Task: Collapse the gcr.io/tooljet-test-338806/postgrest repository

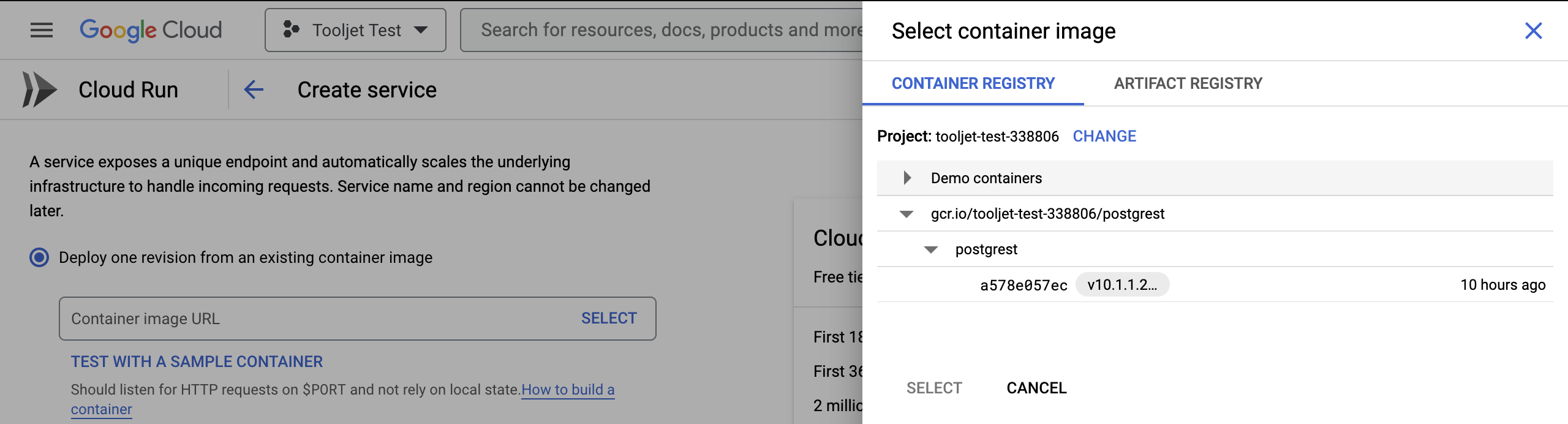Action: [x=907, y=214]
